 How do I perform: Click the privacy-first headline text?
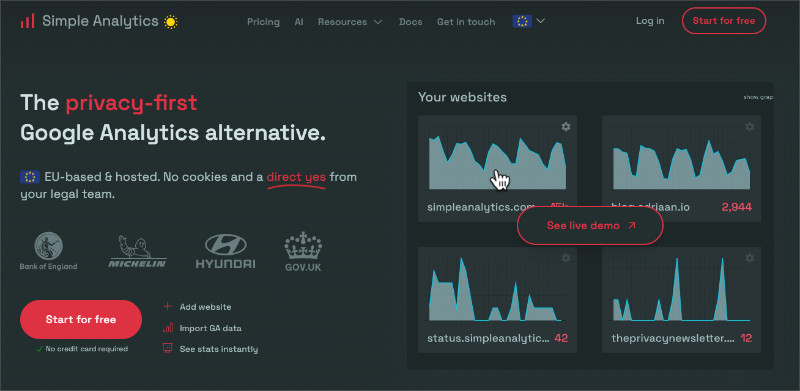[131, 103]
